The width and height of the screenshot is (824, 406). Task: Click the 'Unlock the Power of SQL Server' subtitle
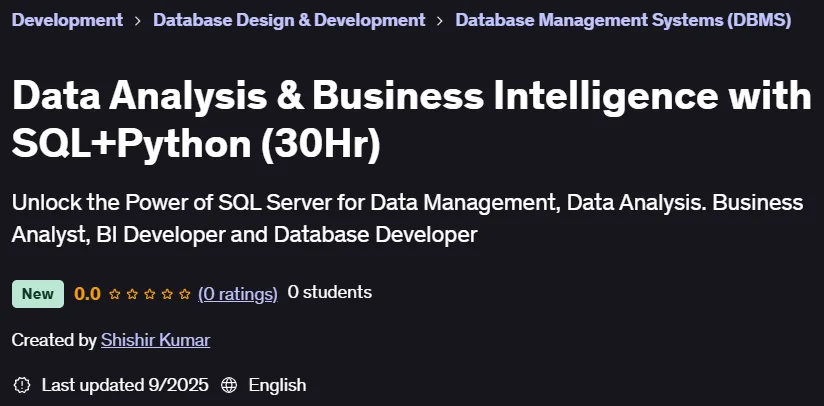[x=407, y=218]
